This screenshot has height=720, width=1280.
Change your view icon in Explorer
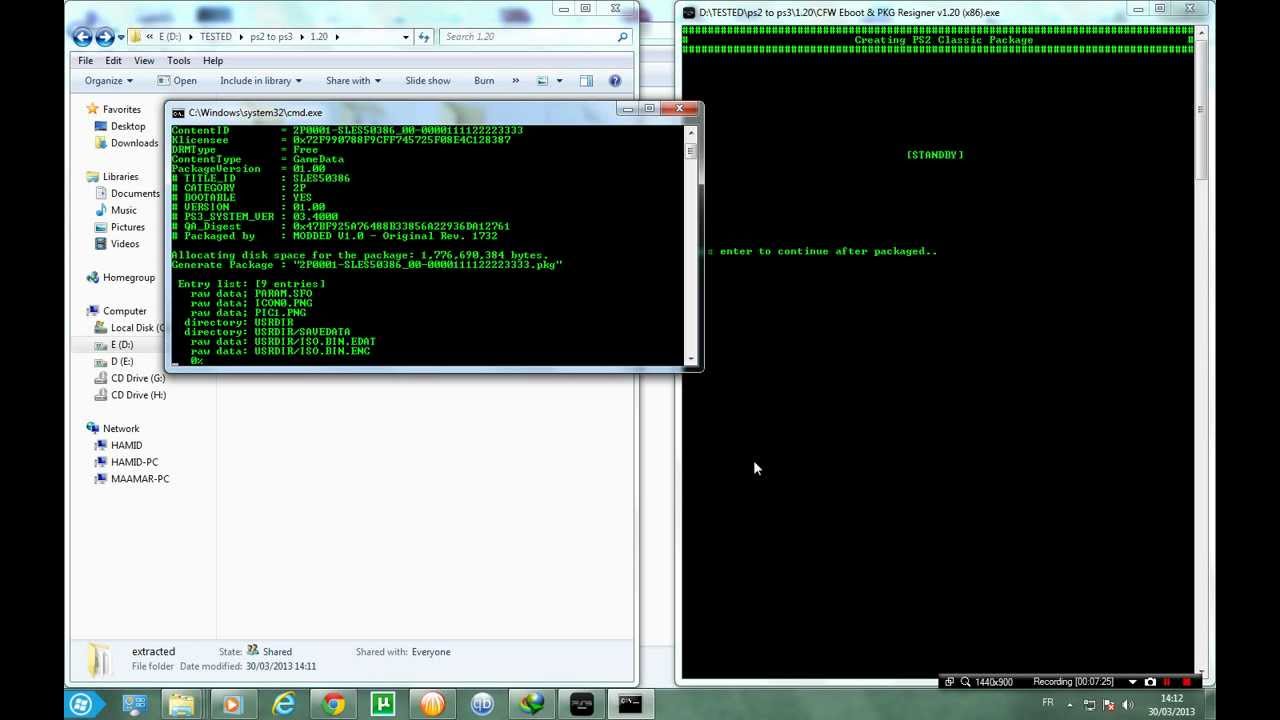tap(543, 81)
